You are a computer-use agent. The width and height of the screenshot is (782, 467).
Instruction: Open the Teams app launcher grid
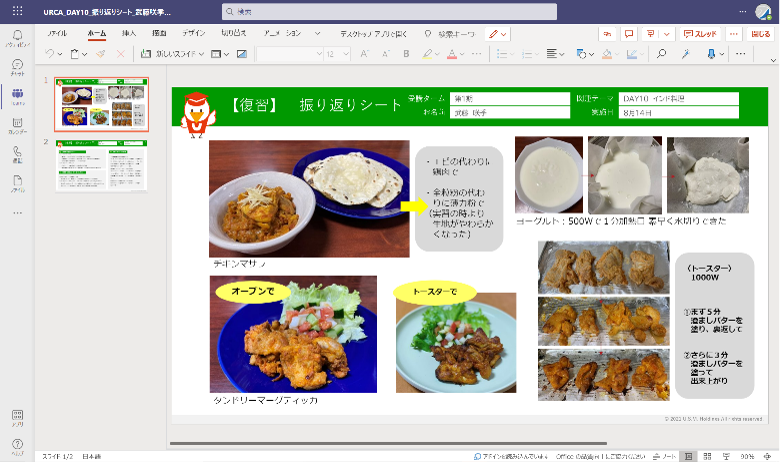(x=17, y=11)
